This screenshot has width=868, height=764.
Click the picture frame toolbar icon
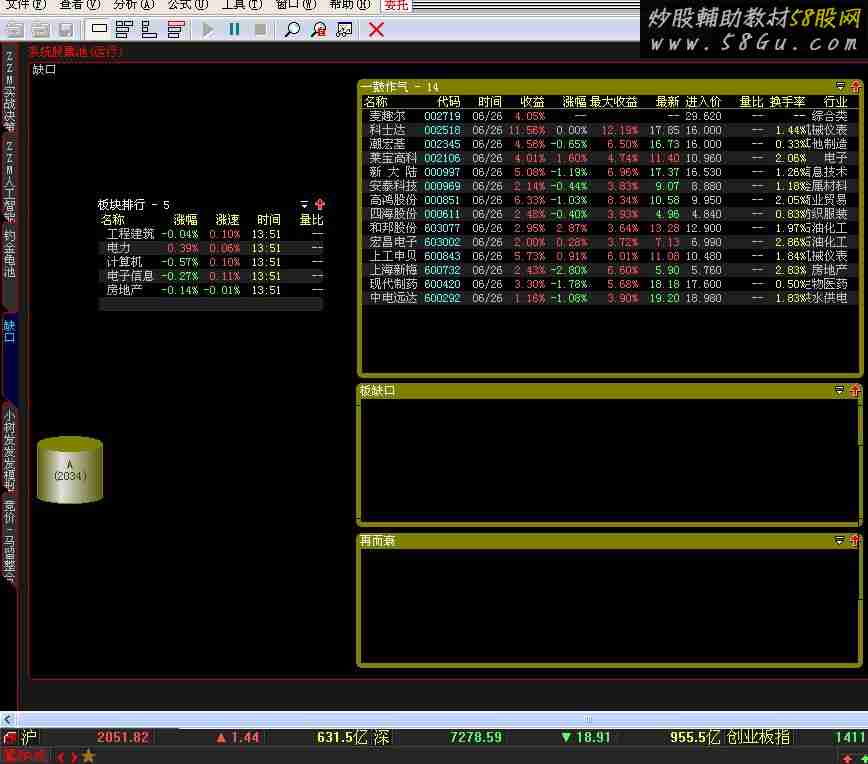tap(344, 29)
